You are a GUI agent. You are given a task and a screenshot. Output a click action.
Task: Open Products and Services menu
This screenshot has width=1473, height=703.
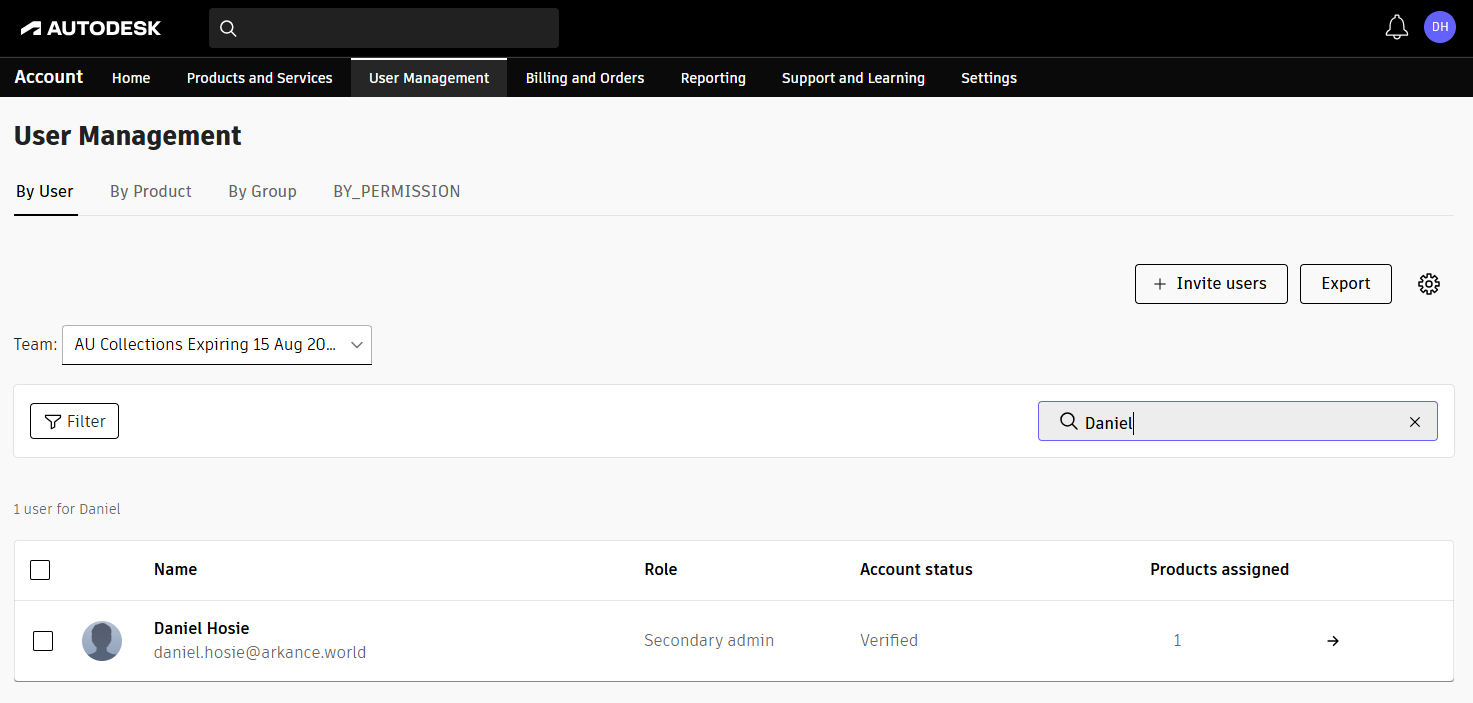(x=259, y=78)
